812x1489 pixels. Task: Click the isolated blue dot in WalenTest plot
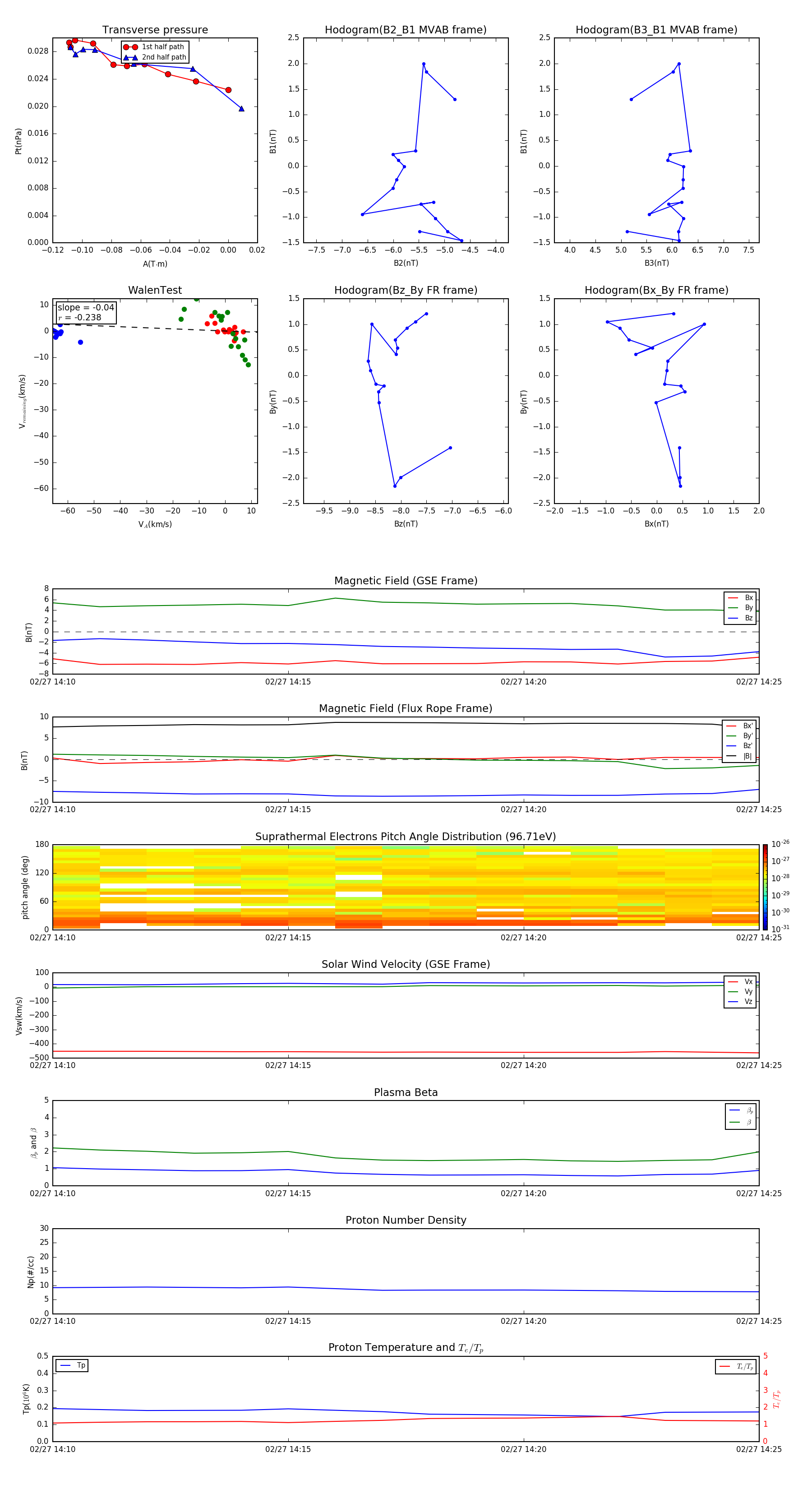(x=80, y=342)
